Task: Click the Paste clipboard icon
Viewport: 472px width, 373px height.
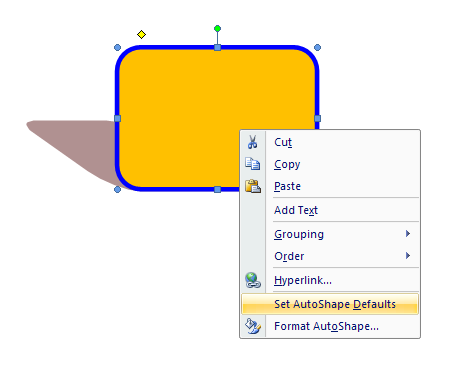Action: tap(253, 186)
